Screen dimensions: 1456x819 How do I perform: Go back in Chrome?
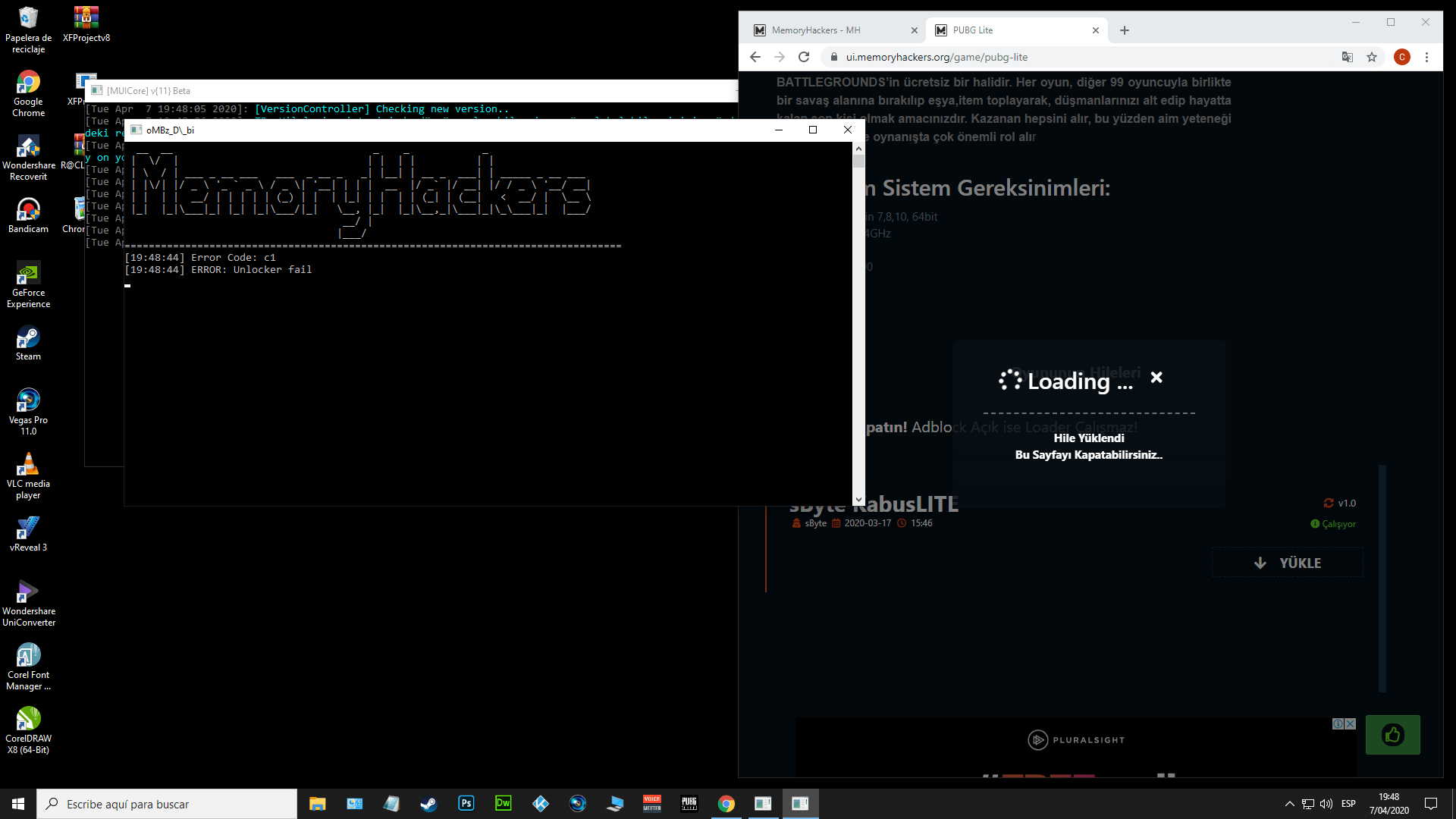[x=755, y=57]
